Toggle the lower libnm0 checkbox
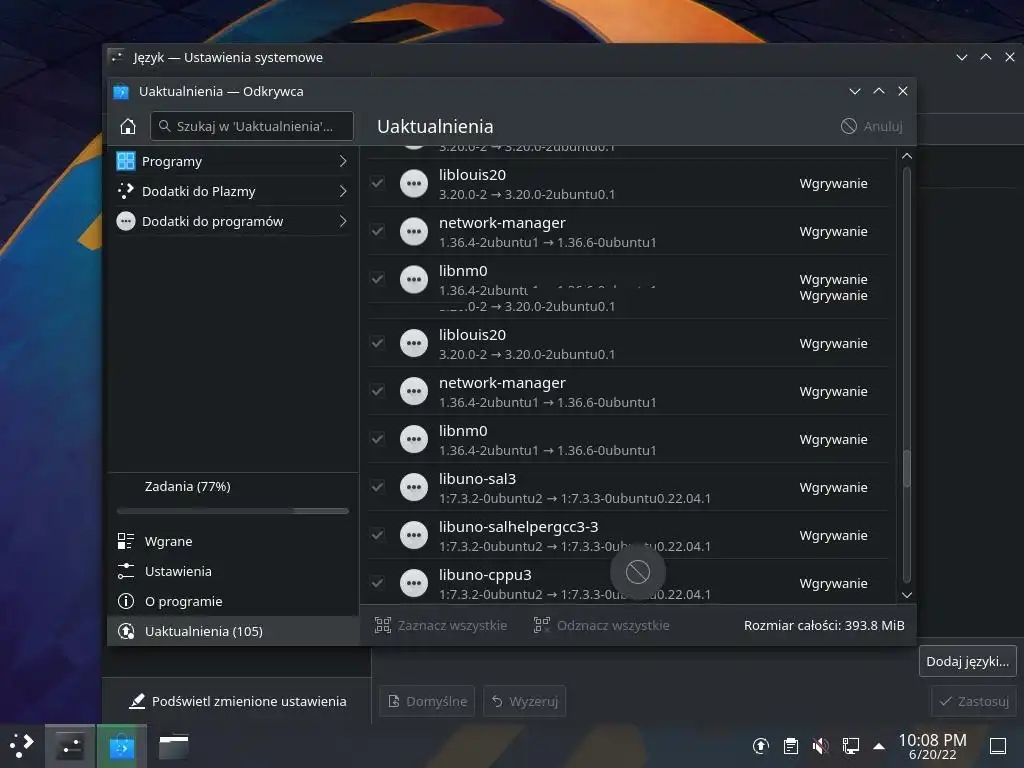The image size is (1024, 768). tap(377, 439)
